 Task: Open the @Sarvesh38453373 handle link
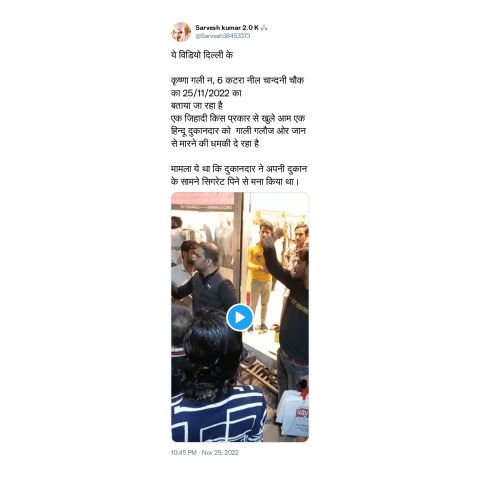[223, 36]
